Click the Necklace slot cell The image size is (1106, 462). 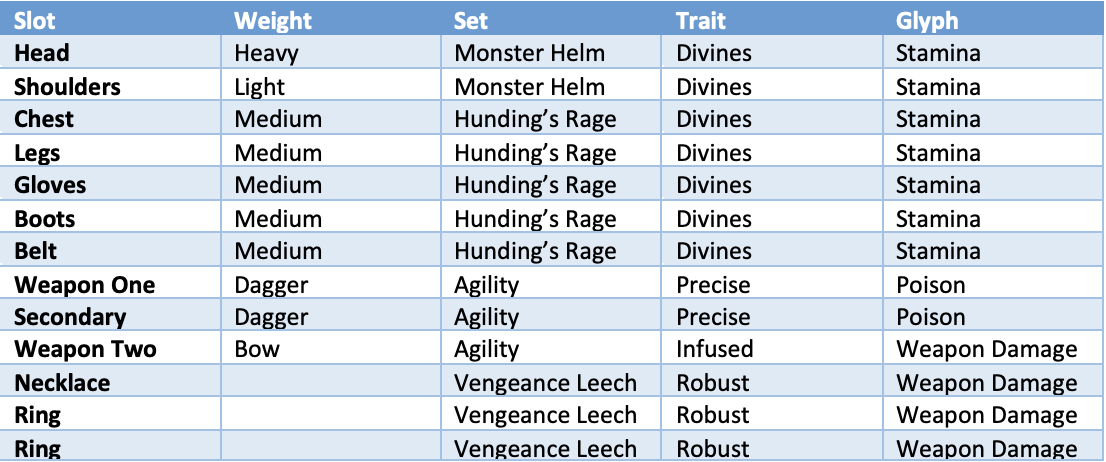coord(62,383)
